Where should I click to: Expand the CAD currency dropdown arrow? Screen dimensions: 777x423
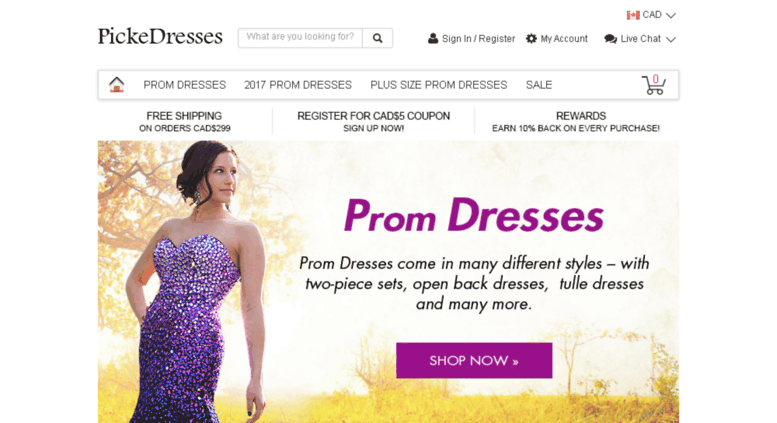pyautogui.click(x=670, y=16)
